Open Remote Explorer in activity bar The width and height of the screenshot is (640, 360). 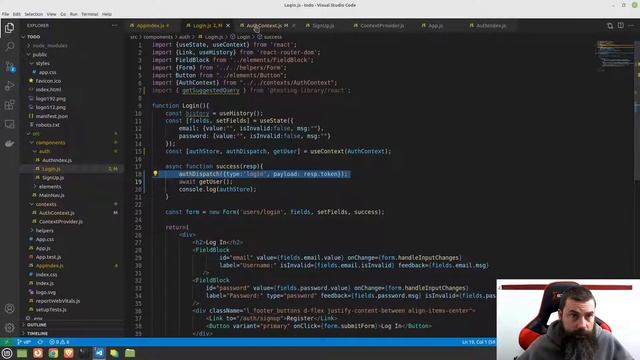click(x=9, y=124)
